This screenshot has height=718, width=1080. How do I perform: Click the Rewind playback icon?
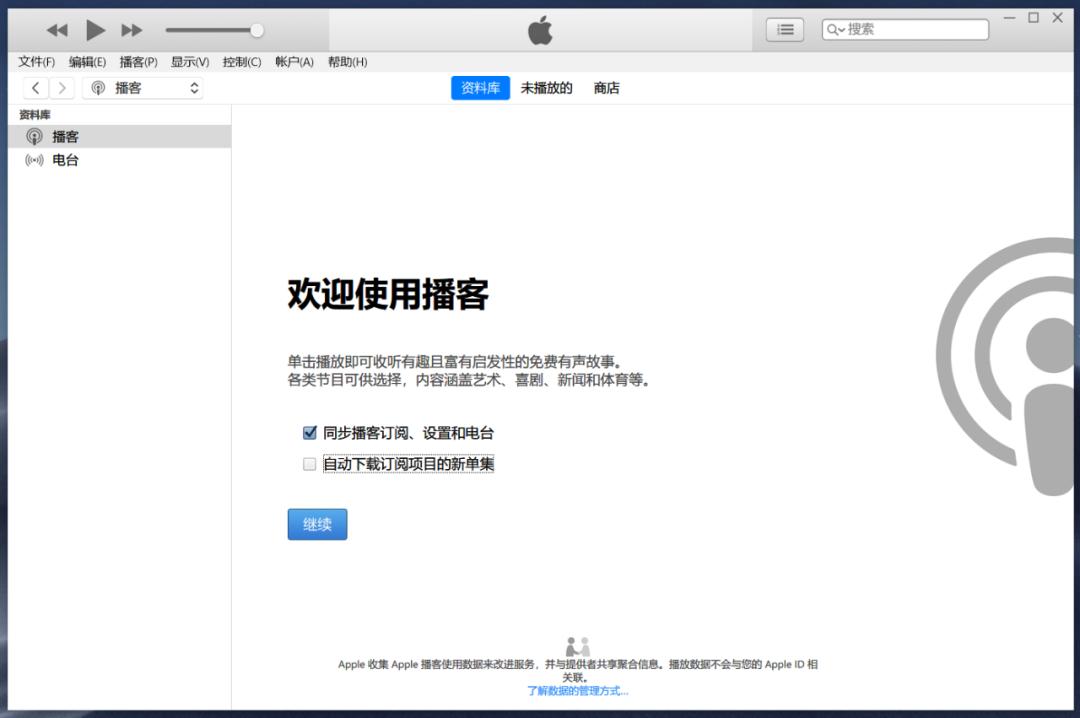point(57,29)
